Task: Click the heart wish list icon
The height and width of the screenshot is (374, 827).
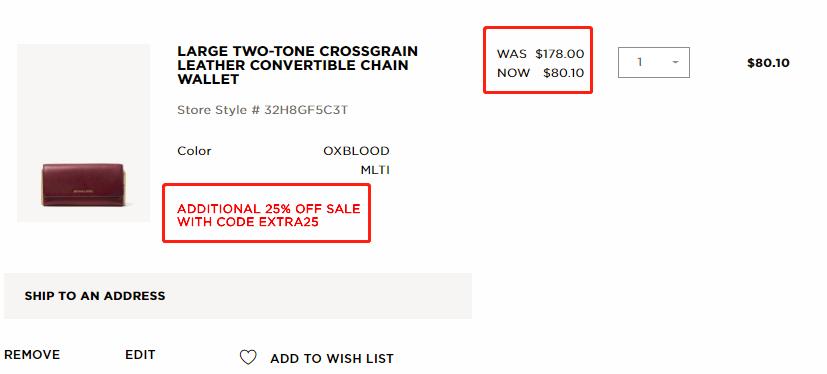Action: (248, 358)
